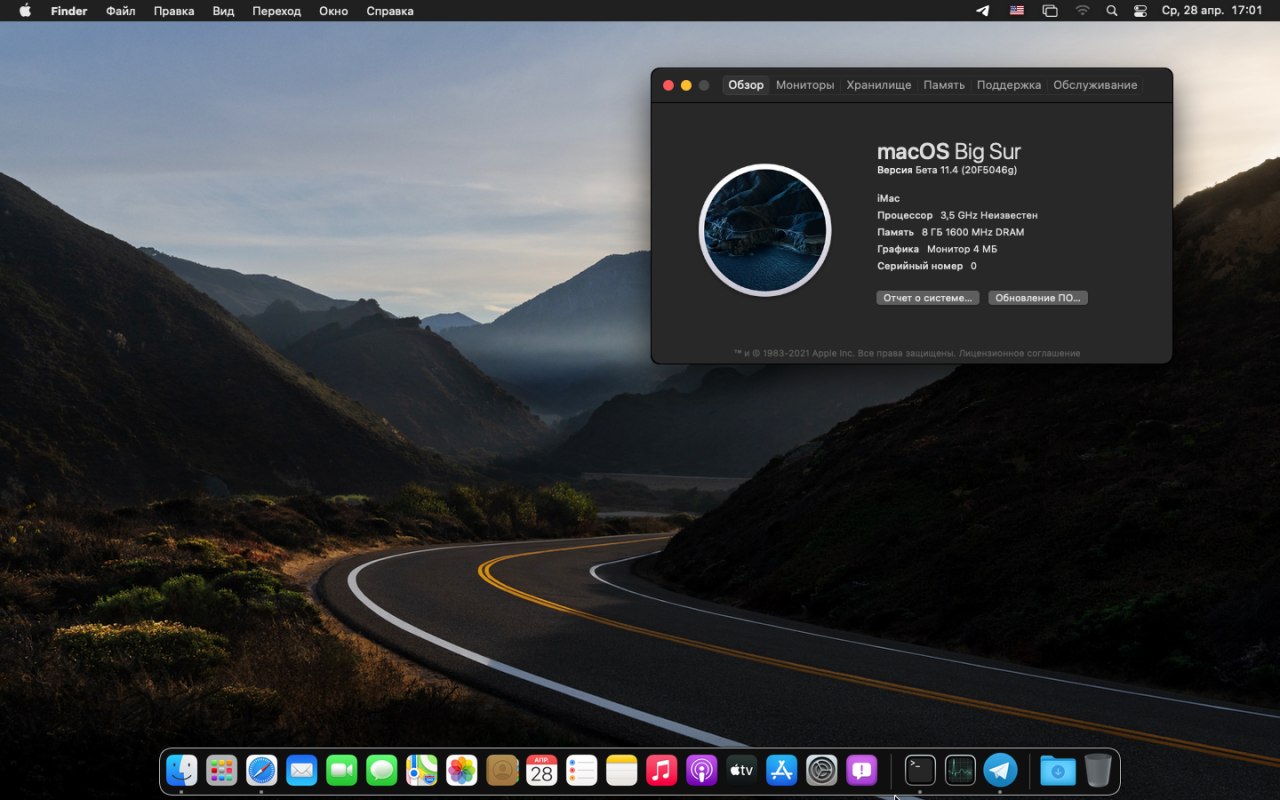
Task: Open the Правка menu
Action: (x=174, y=11)
